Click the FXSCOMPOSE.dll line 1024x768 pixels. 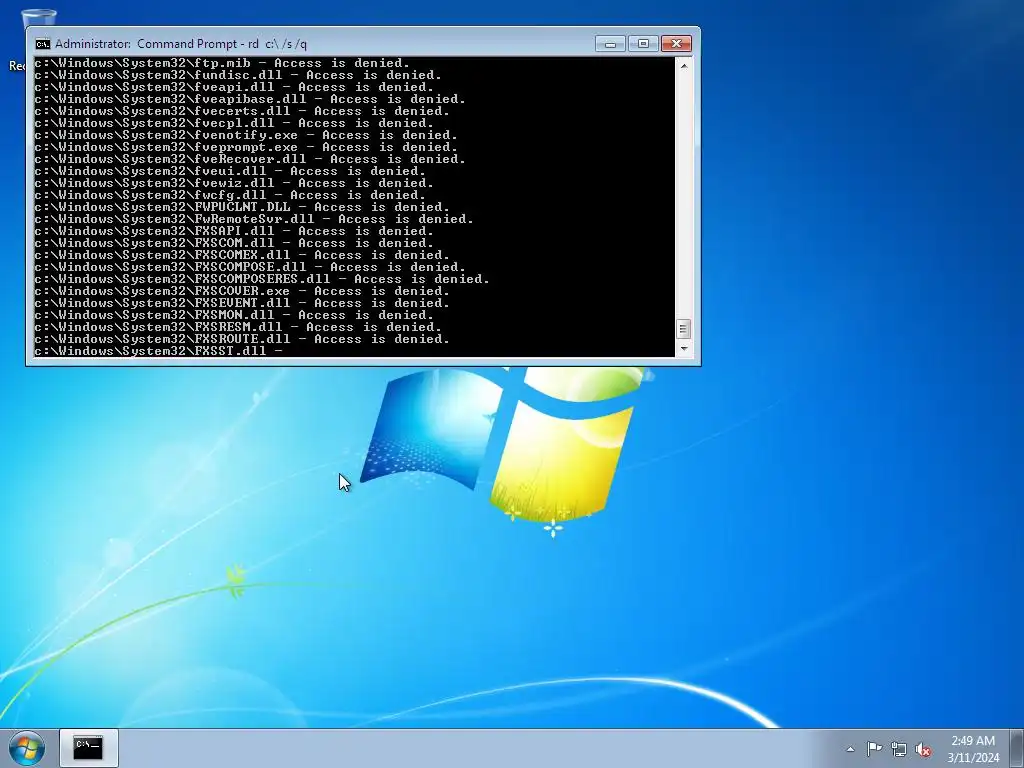[x=250, y=267]
